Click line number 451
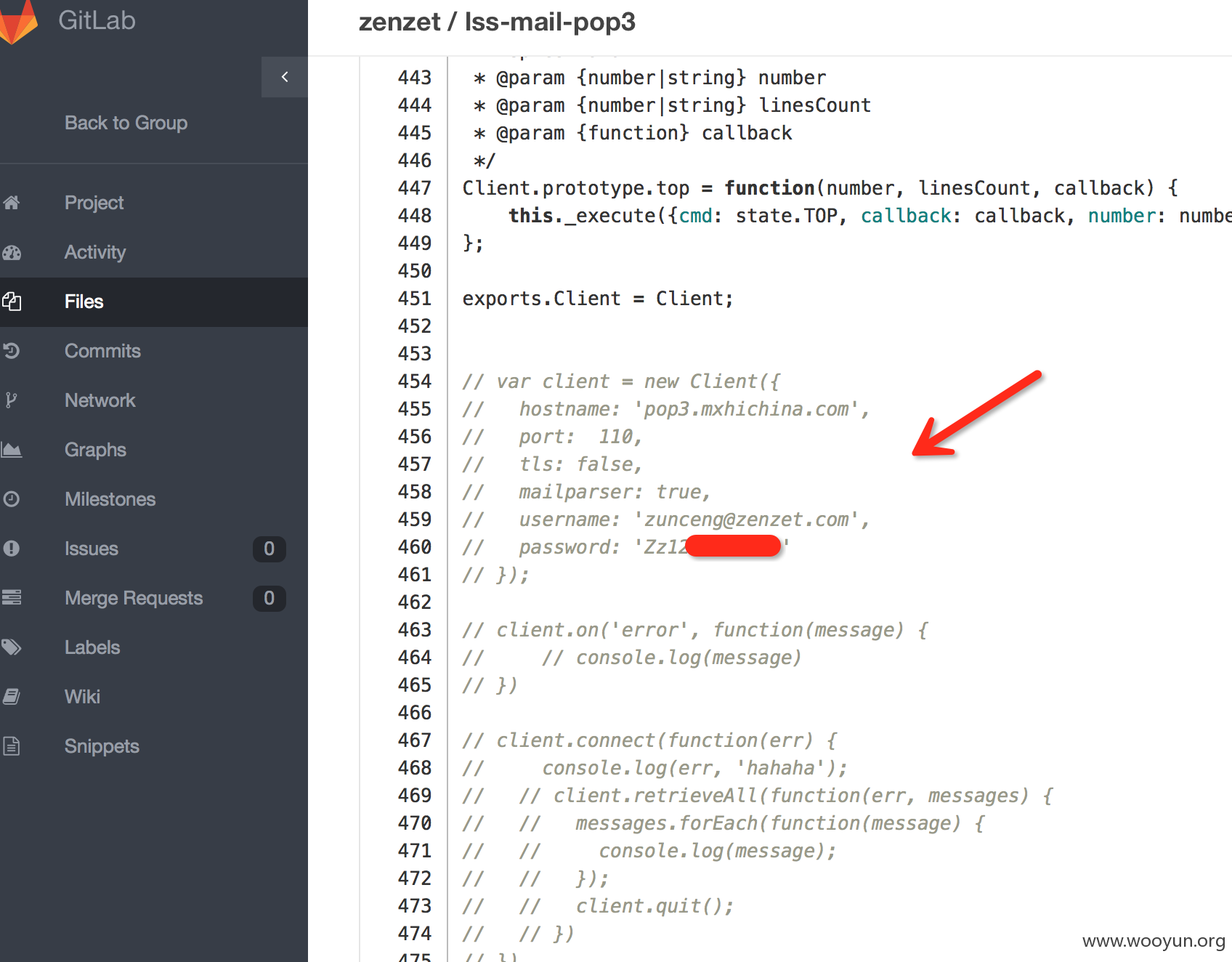This screenshot has width=1232, height=962. pos(415,299)
